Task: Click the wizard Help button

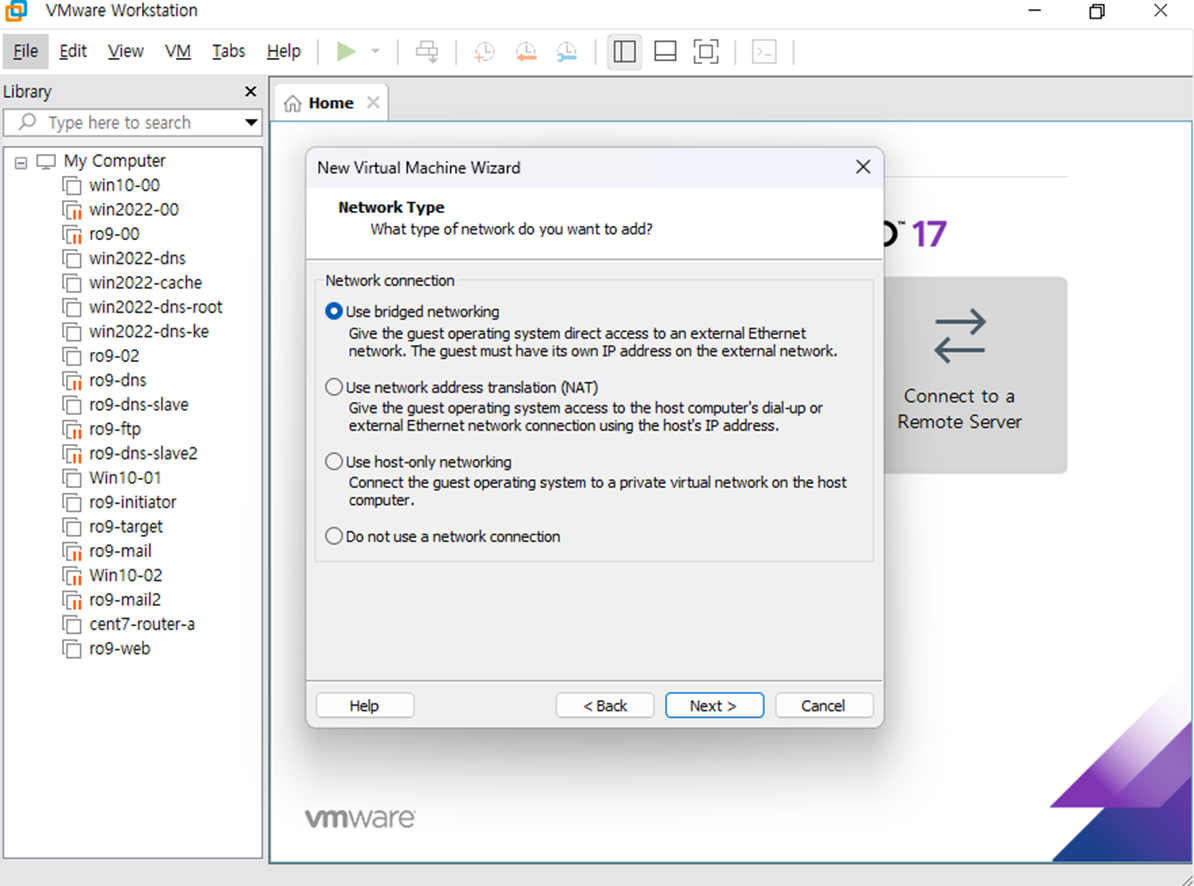Action: click(x=365, y=706)
